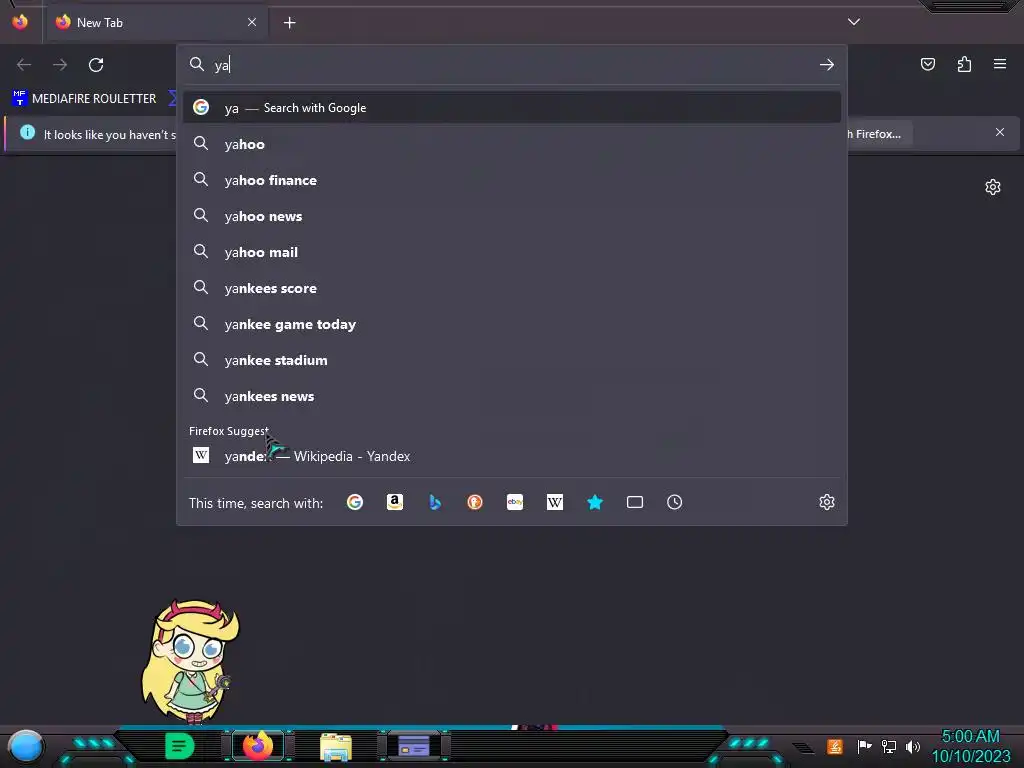Click the go arrow in the address bar

[827, 65]
